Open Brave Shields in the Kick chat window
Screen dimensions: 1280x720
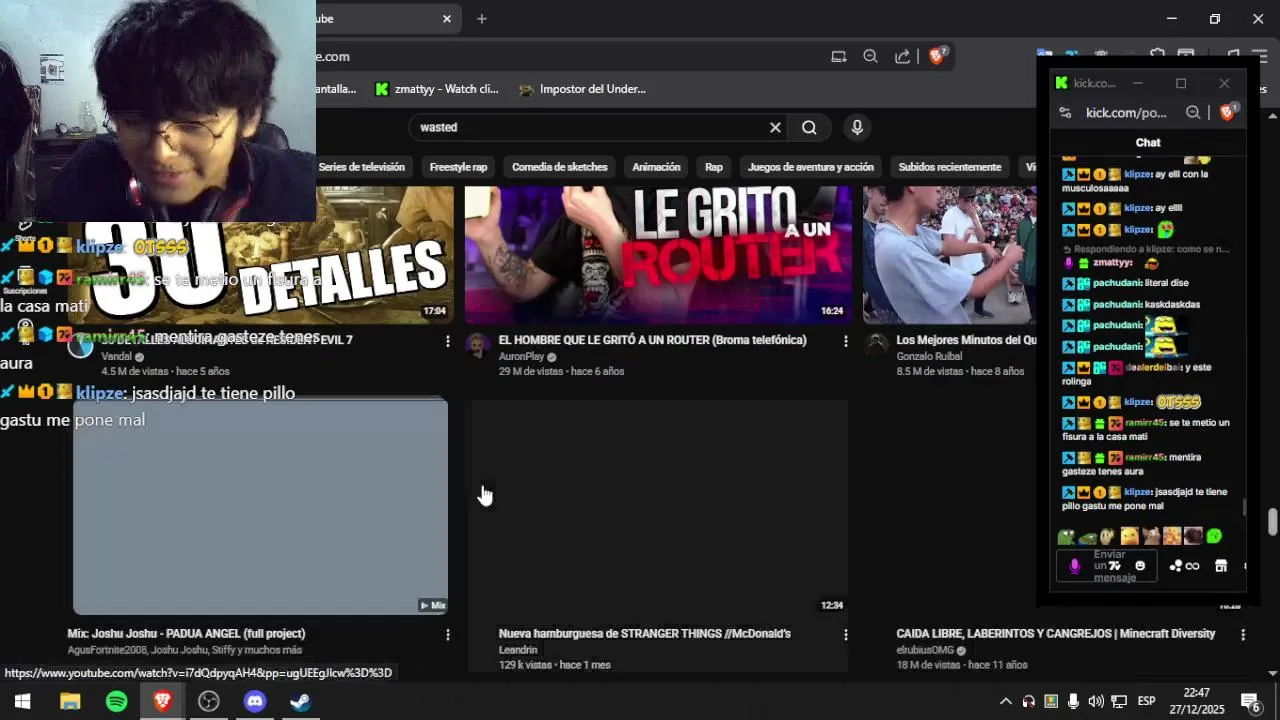tap(1228, 112)
